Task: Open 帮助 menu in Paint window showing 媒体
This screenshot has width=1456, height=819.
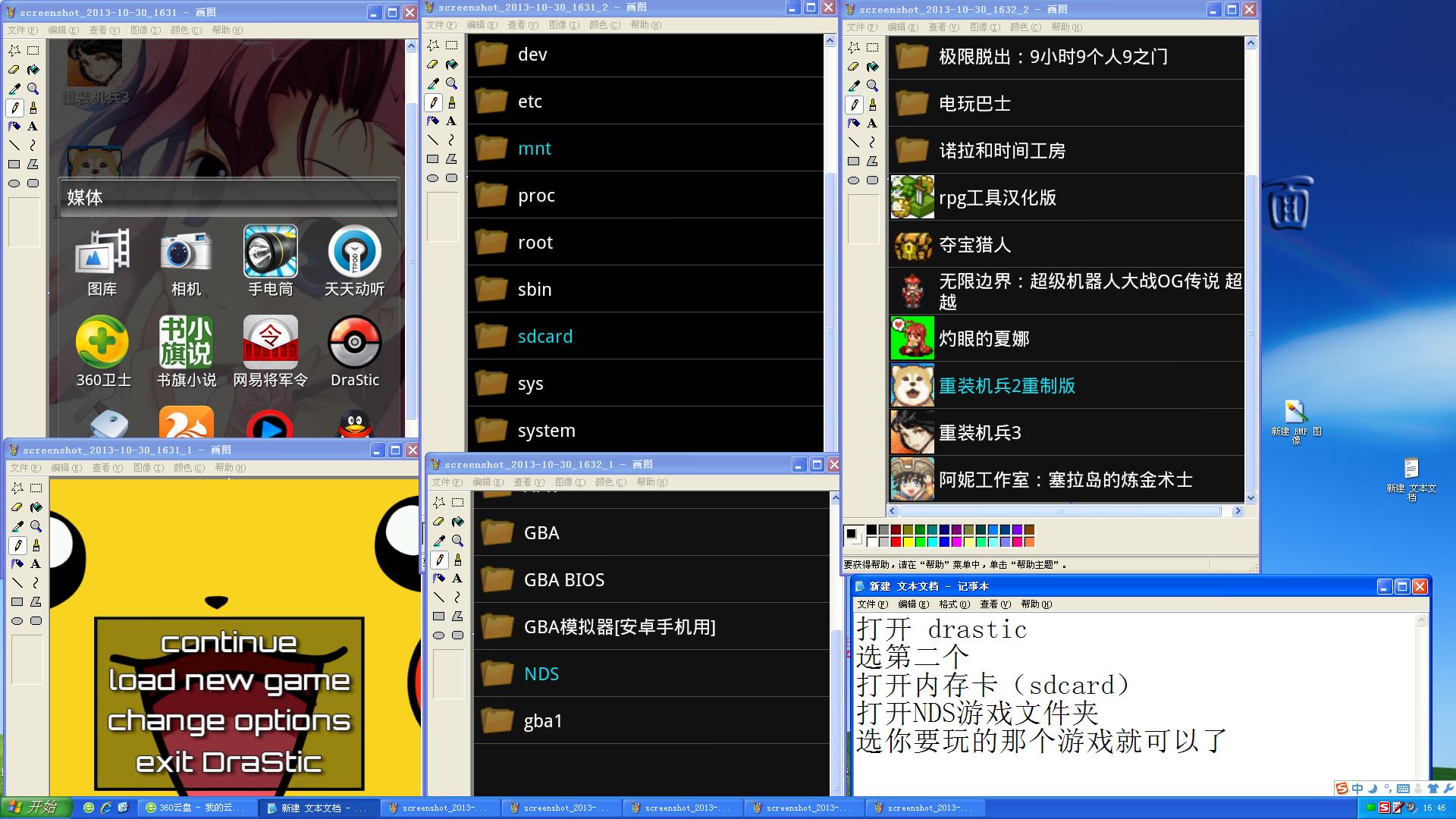Action: 227,30
